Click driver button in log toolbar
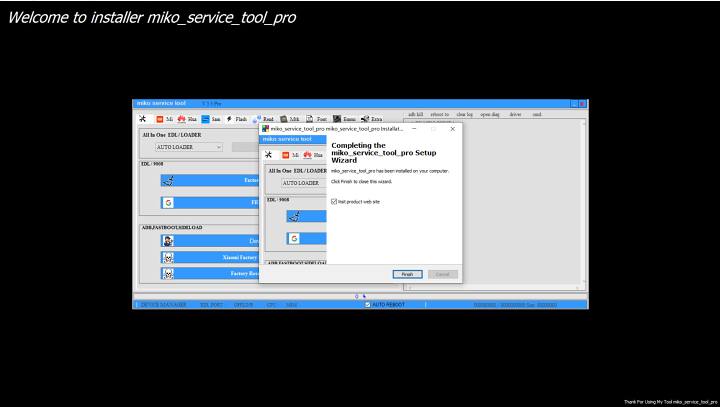Screen dimensions: 720x407 point(515,114)
